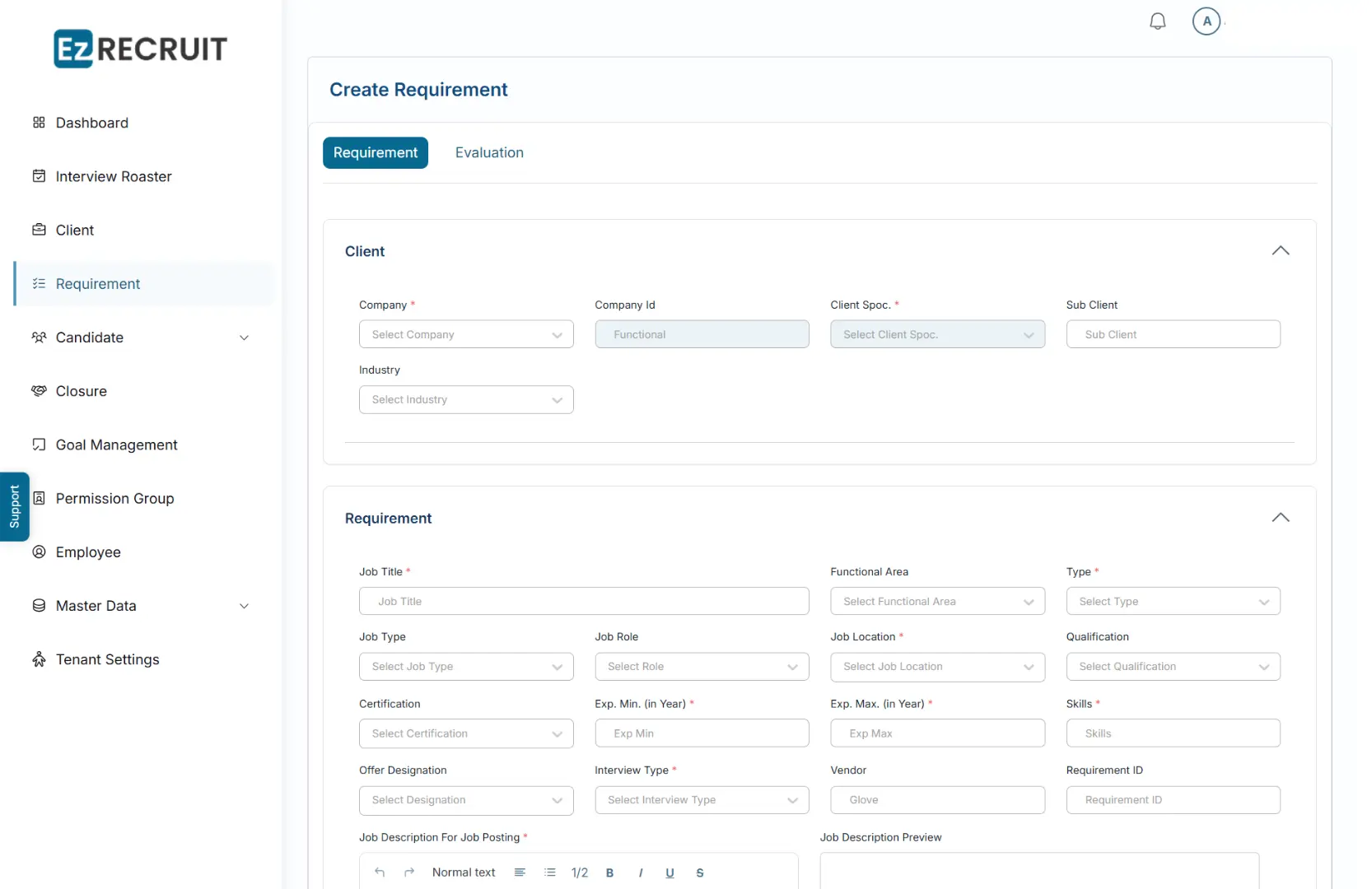Viewport: 1372px width, 889px height.
Task: Open the notifications bell
Action: [1157, 21]
